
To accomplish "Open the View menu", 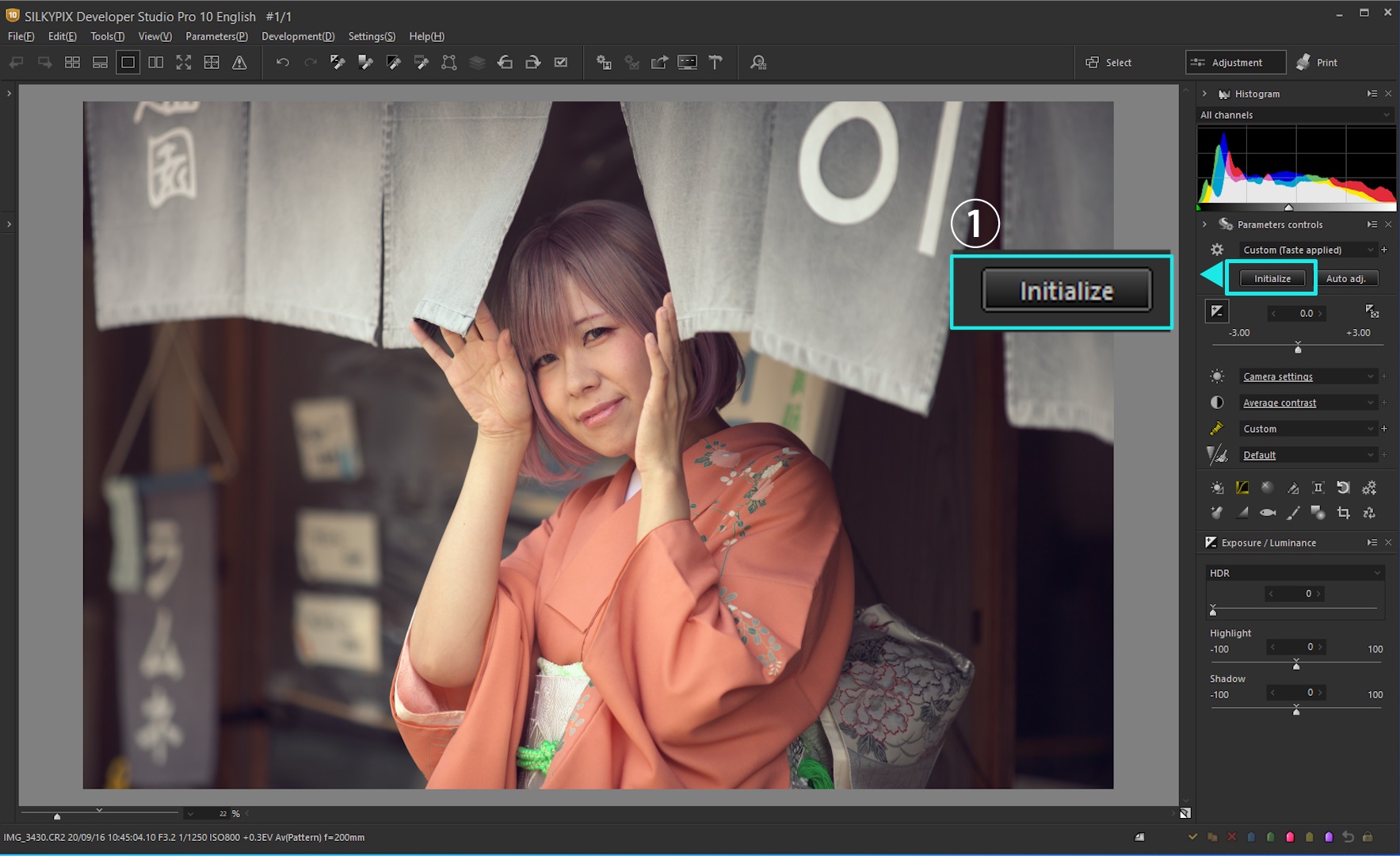I will pyautogui.click(x=155, y=36).
